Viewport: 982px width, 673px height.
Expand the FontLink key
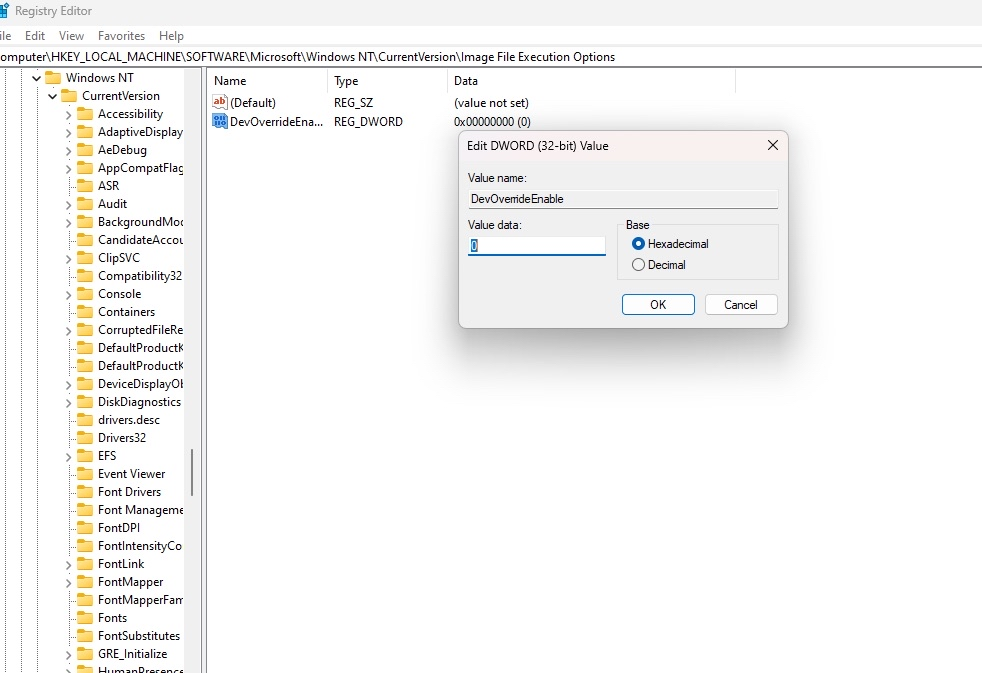tap(68, 565)
